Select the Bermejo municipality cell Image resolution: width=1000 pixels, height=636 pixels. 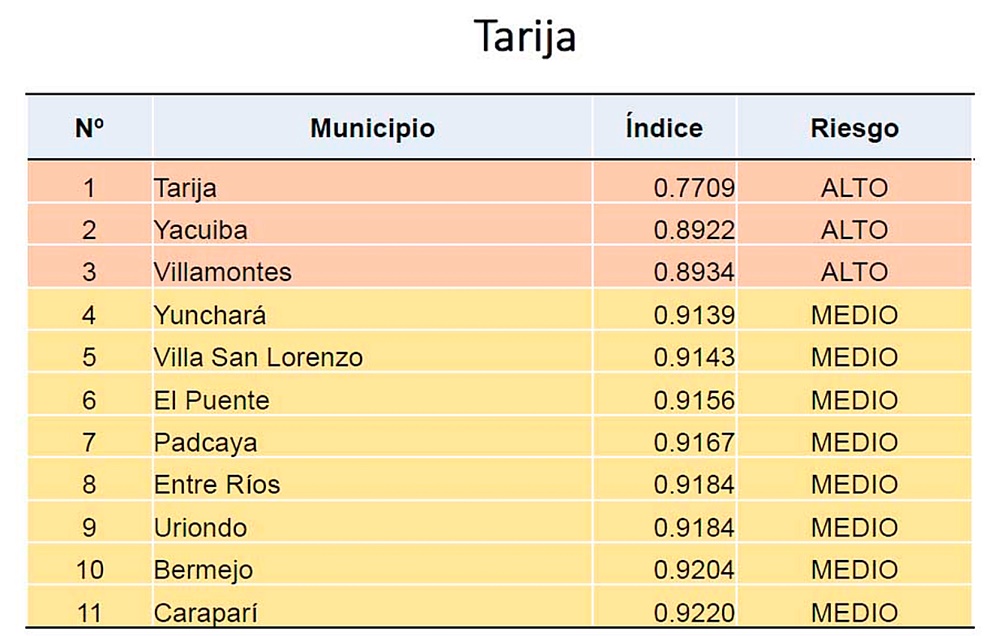click(372, 570)
